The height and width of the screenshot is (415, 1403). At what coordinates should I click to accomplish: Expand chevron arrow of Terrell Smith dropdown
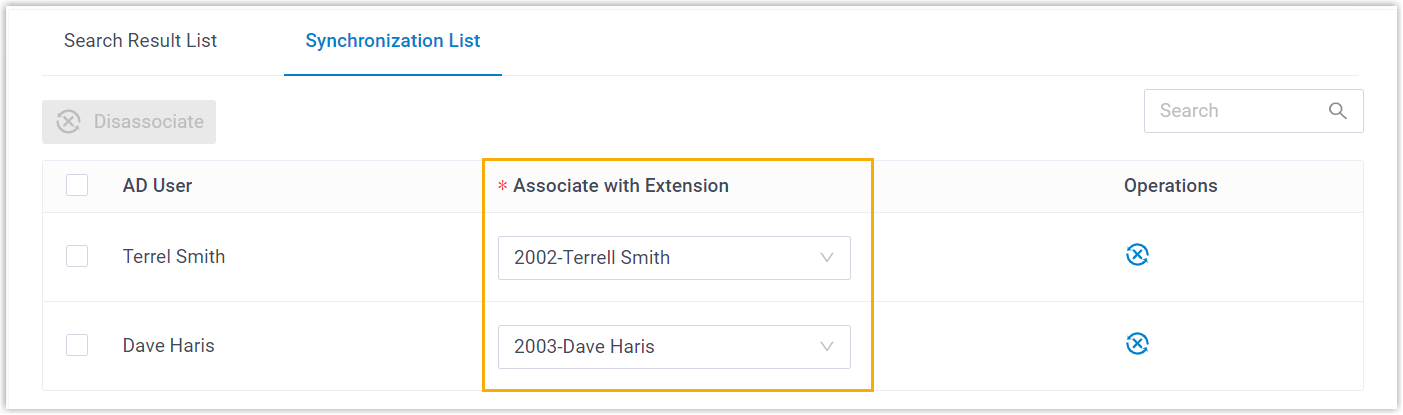(x=827, y=257)
